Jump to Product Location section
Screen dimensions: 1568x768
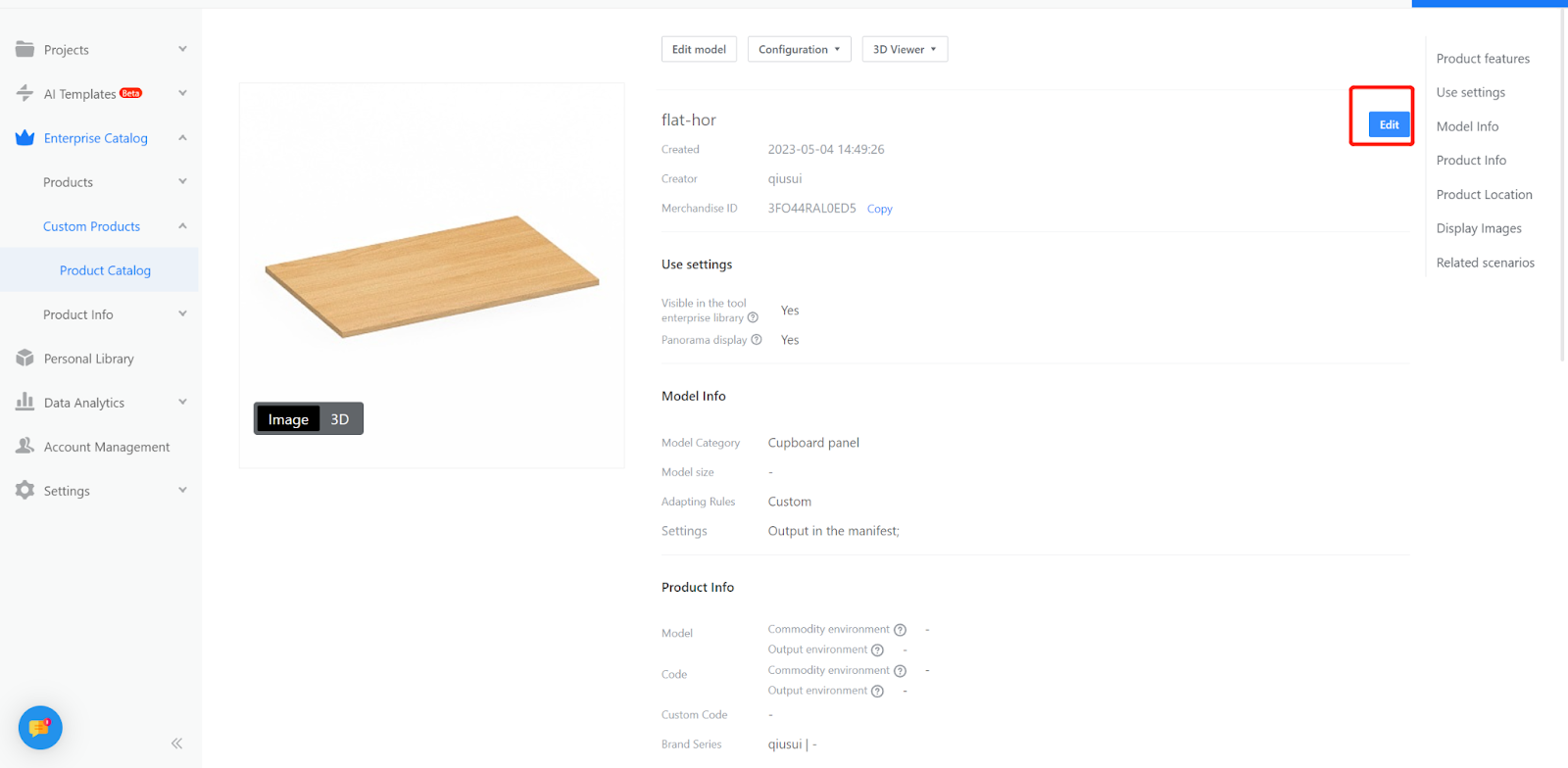pos(1484,195)
